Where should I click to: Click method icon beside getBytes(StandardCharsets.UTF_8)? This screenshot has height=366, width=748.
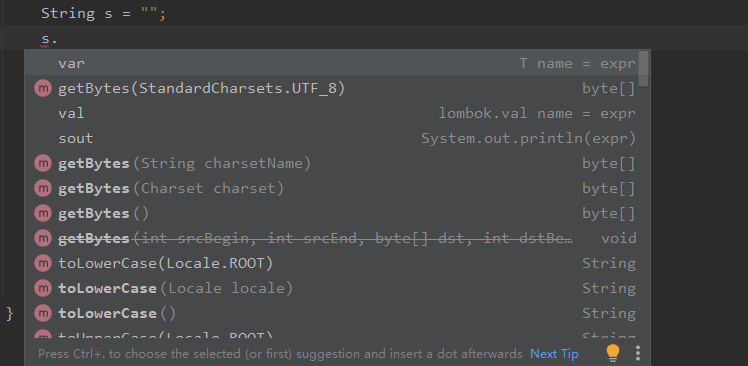[43, 89]
